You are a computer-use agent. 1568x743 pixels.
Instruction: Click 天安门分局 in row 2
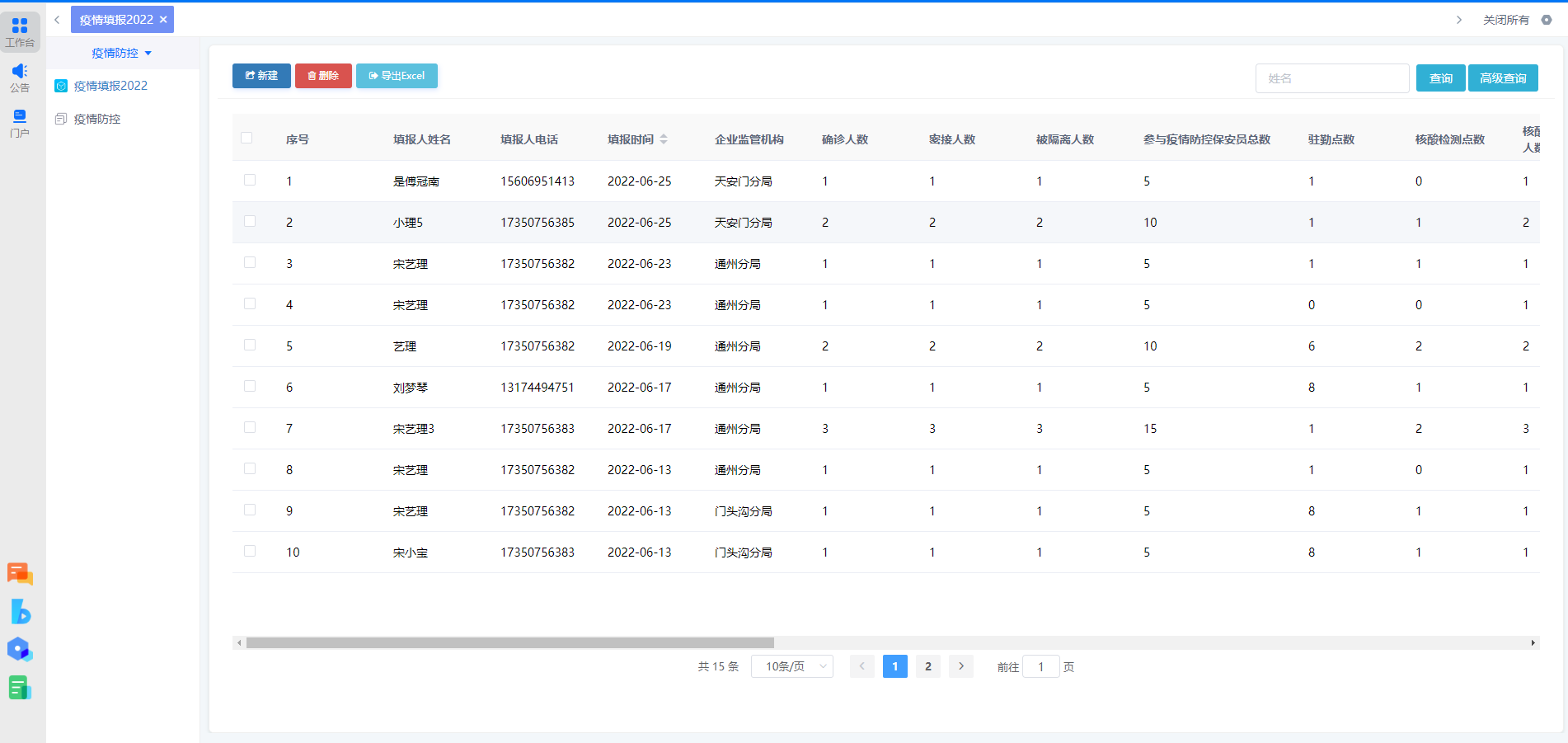pyautogui.click(x=744, y=223)
